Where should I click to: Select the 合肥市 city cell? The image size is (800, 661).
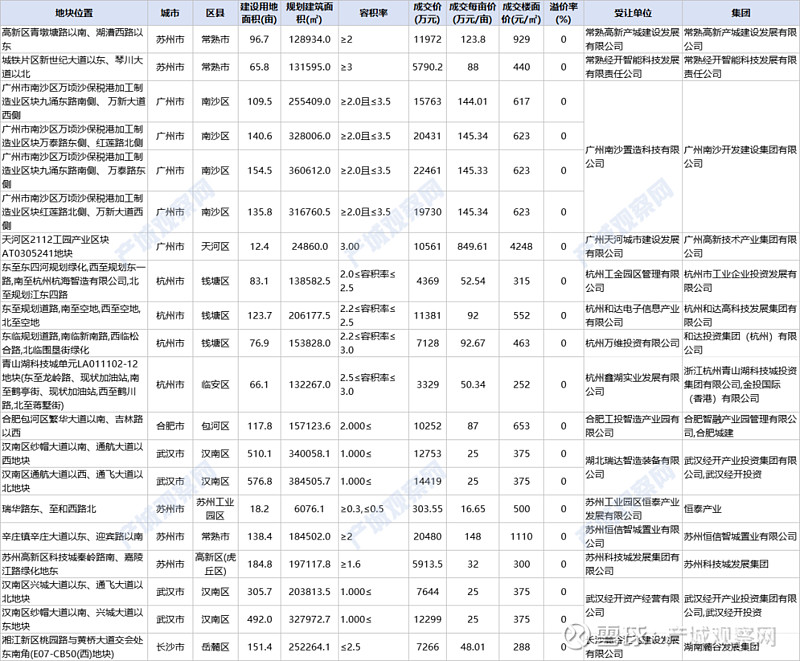tap(170, 426)
